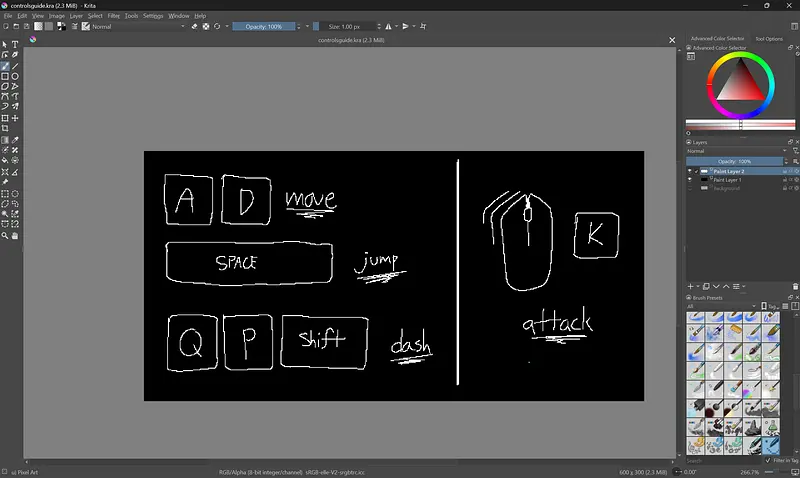Click the add new layer plus icon
This screenshot has height=478, width=800.
[692, 286]
